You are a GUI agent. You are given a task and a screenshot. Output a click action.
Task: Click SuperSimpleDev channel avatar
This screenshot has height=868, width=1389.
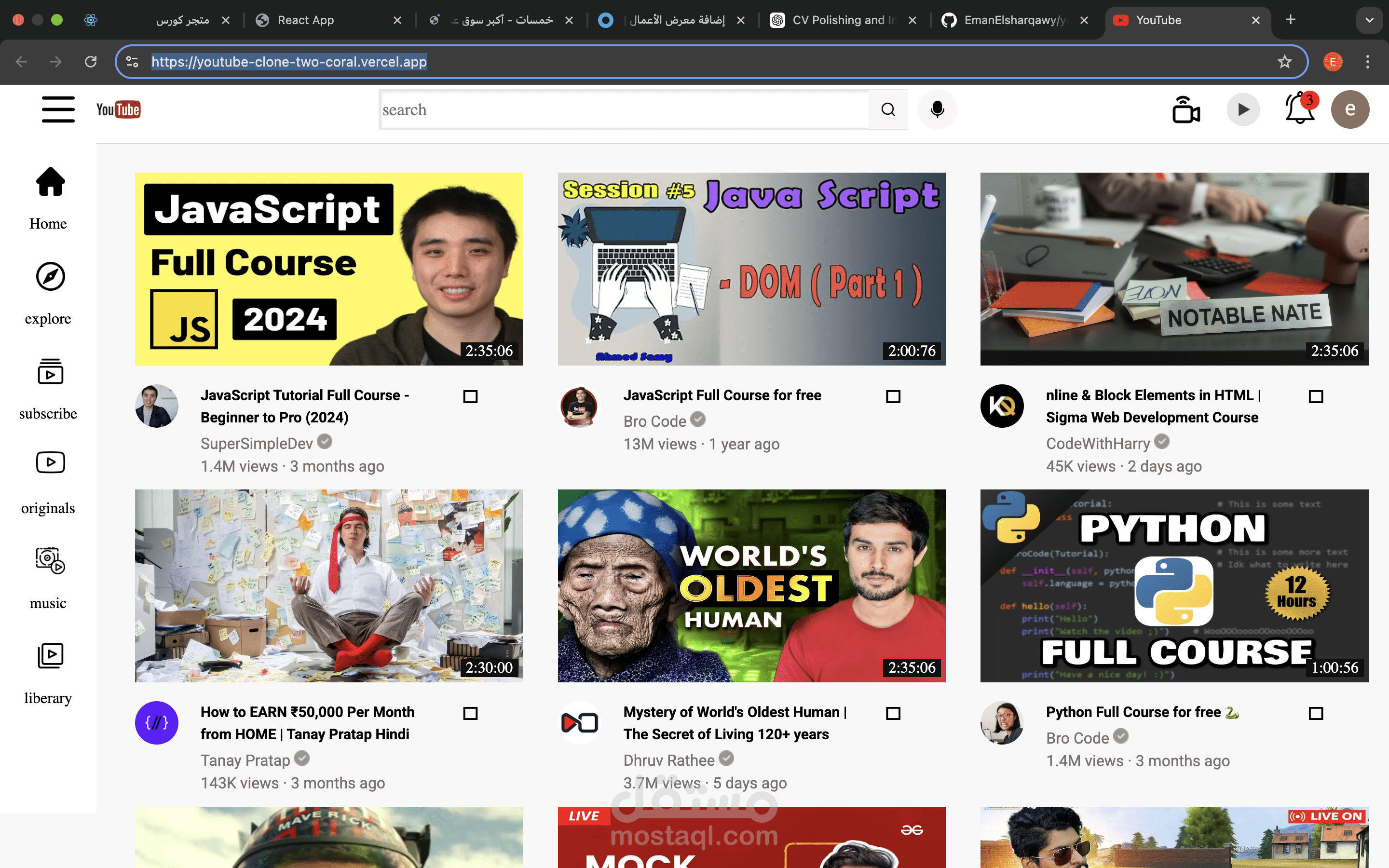pyautogui.click(x=157, y=406)
